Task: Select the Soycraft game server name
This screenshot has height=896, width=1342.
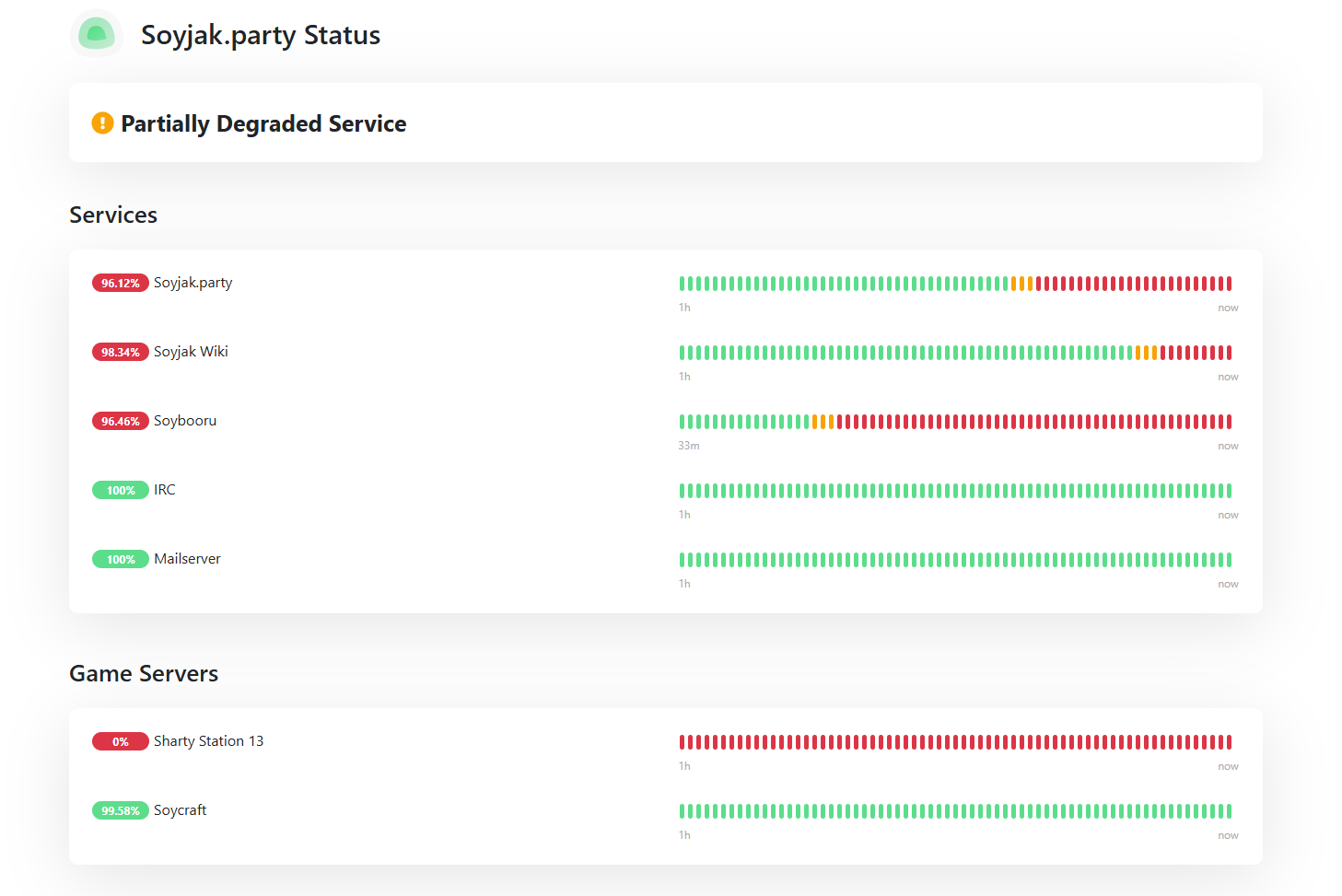Action: [180, 810]
